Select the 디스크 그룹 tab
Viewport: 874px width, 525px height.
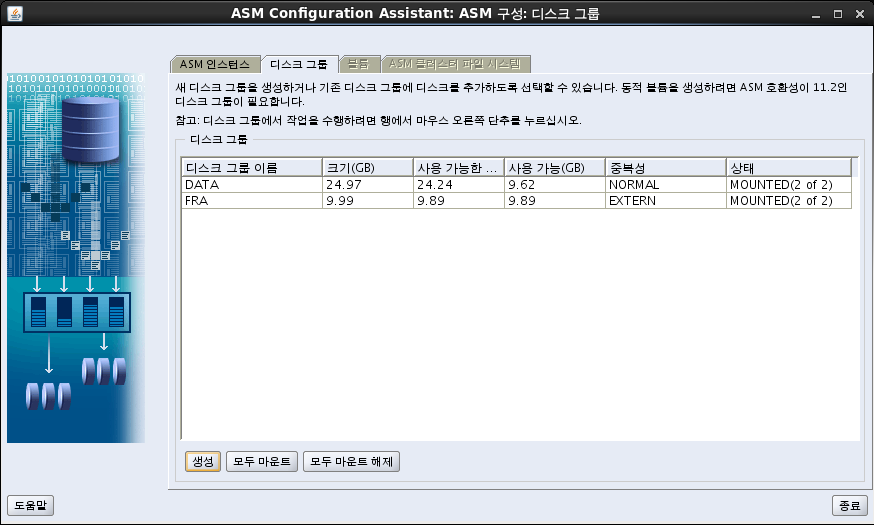coord(300,64)
